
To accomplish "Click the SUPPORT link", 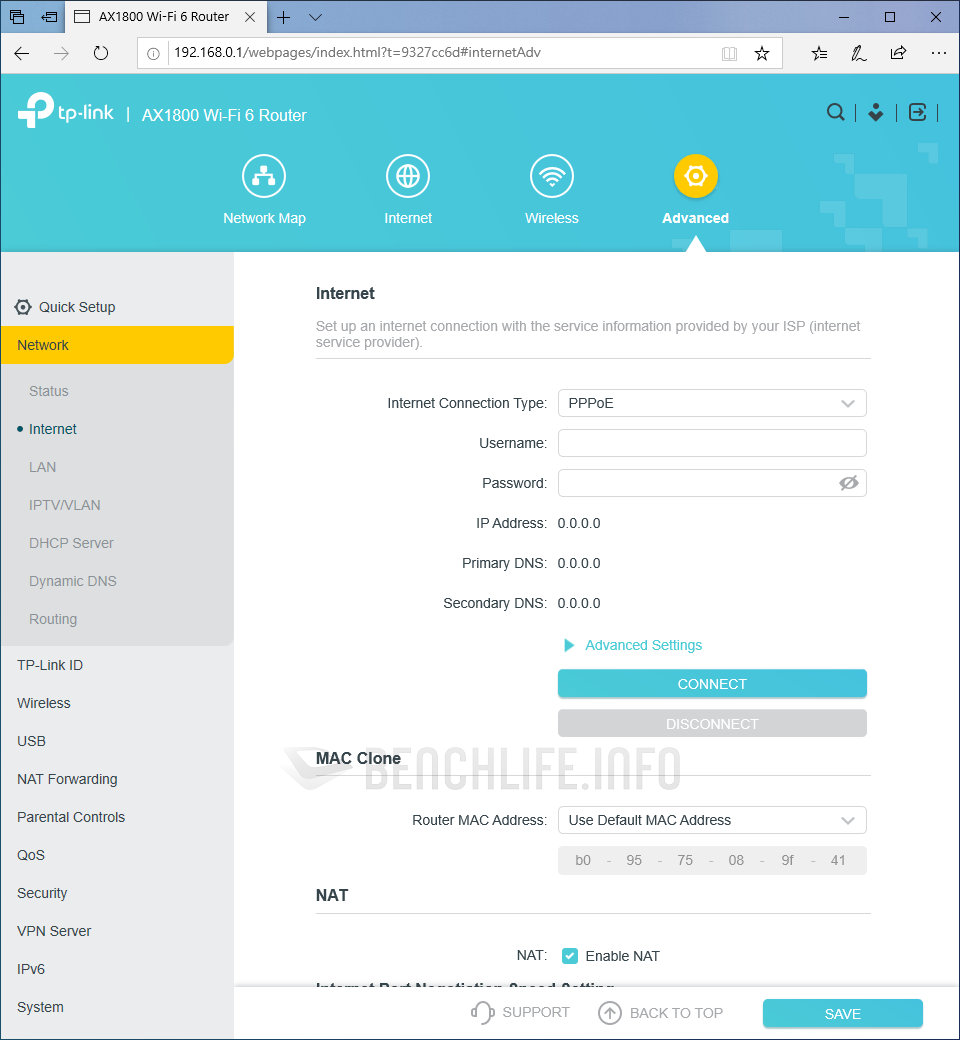I will [x=520, y=1013].
